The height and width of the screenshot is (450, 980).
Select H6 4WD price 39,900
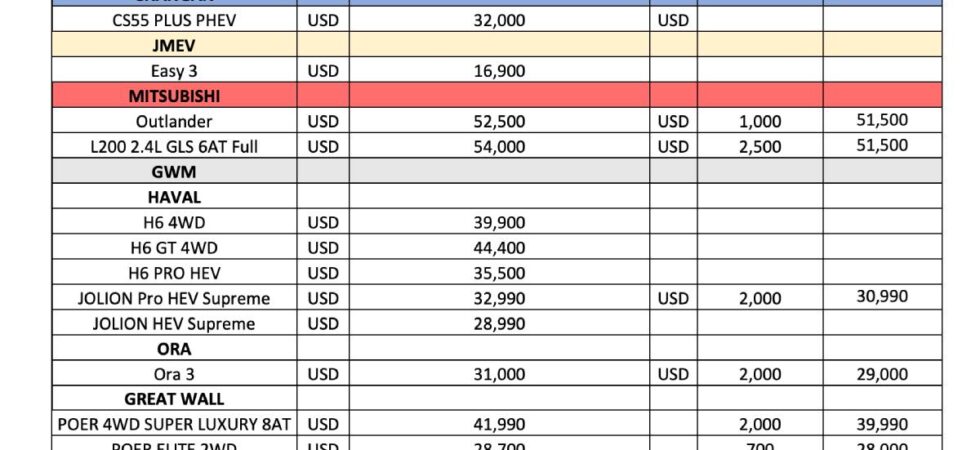point(499,222)
